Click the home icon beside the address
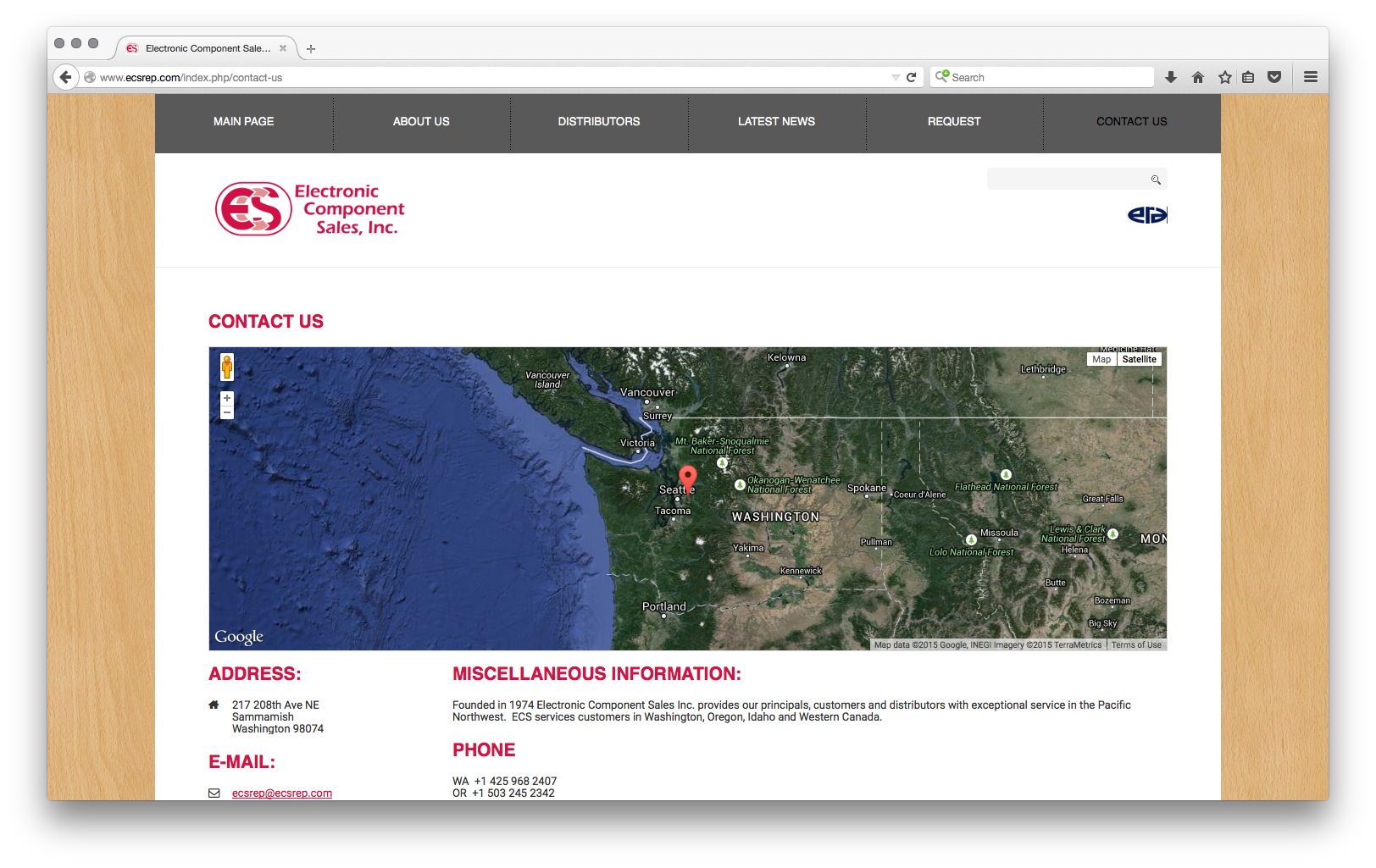1376x868 pixels. [x=214, y=705]
